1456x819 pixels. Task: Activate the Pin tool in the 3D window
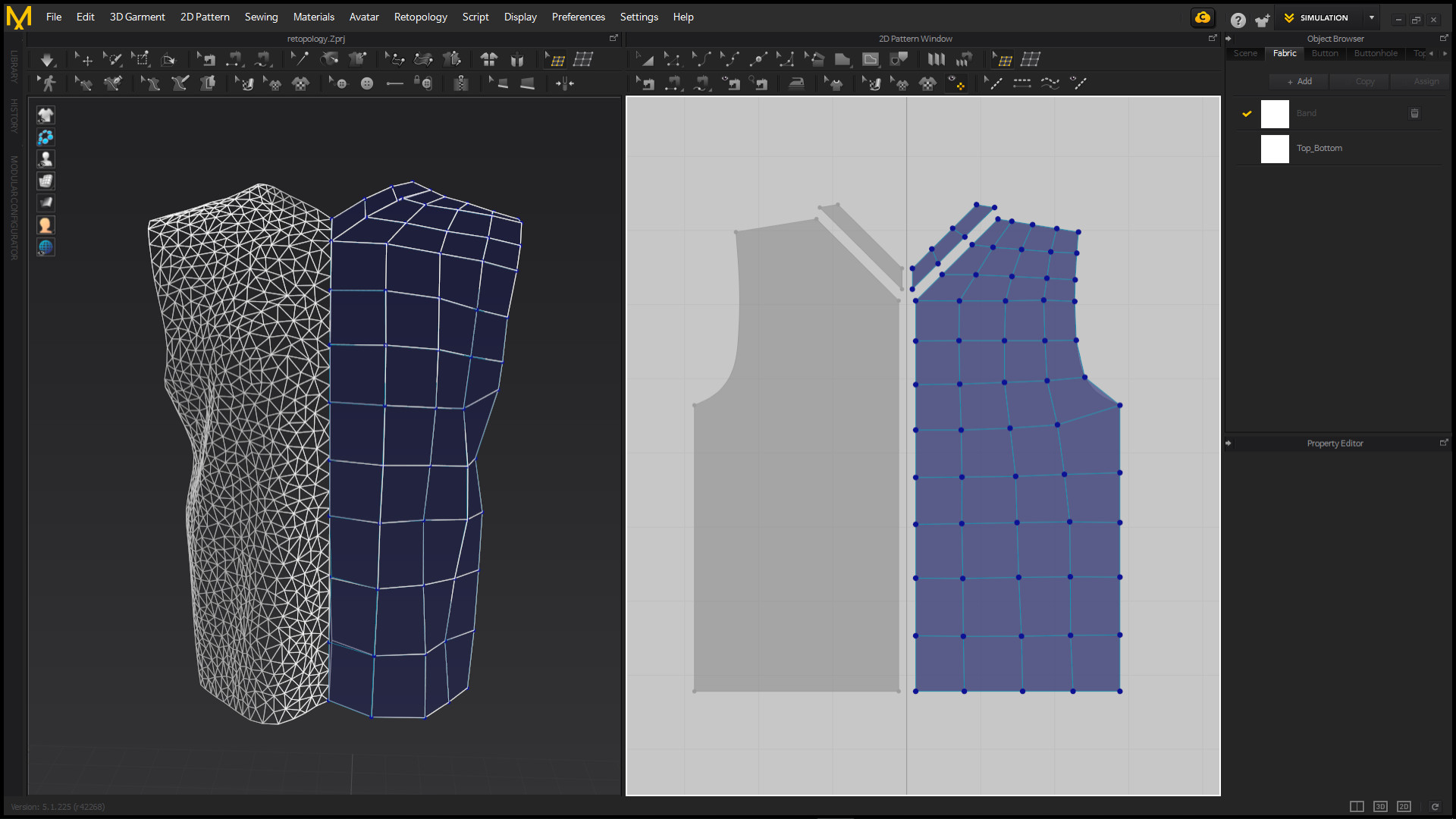[300, 59]
